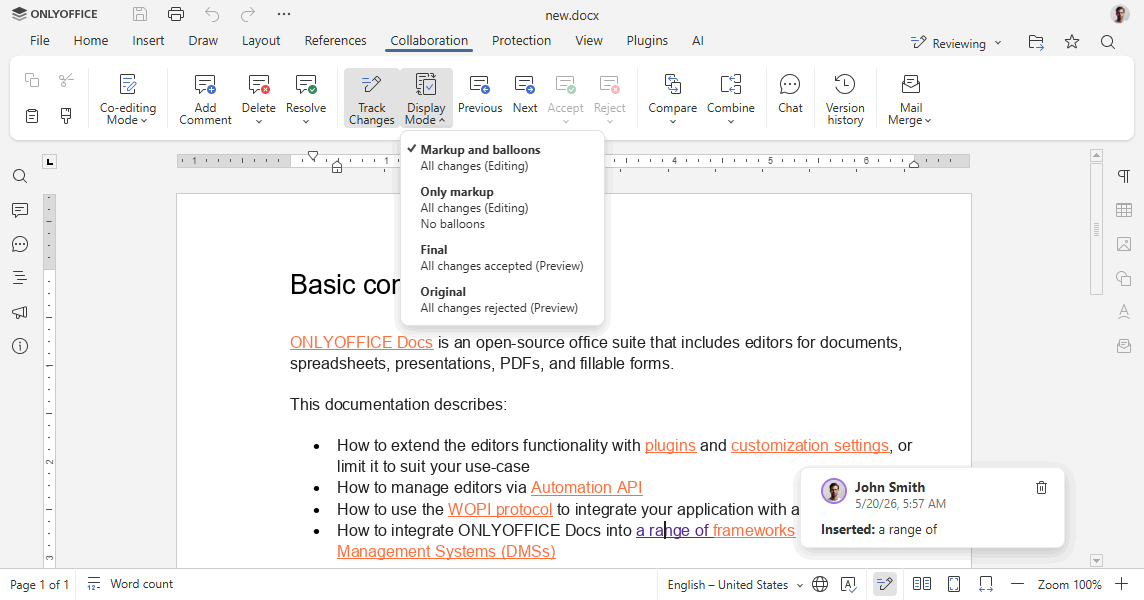Open the three-dots quick access menu

point(284,14)
